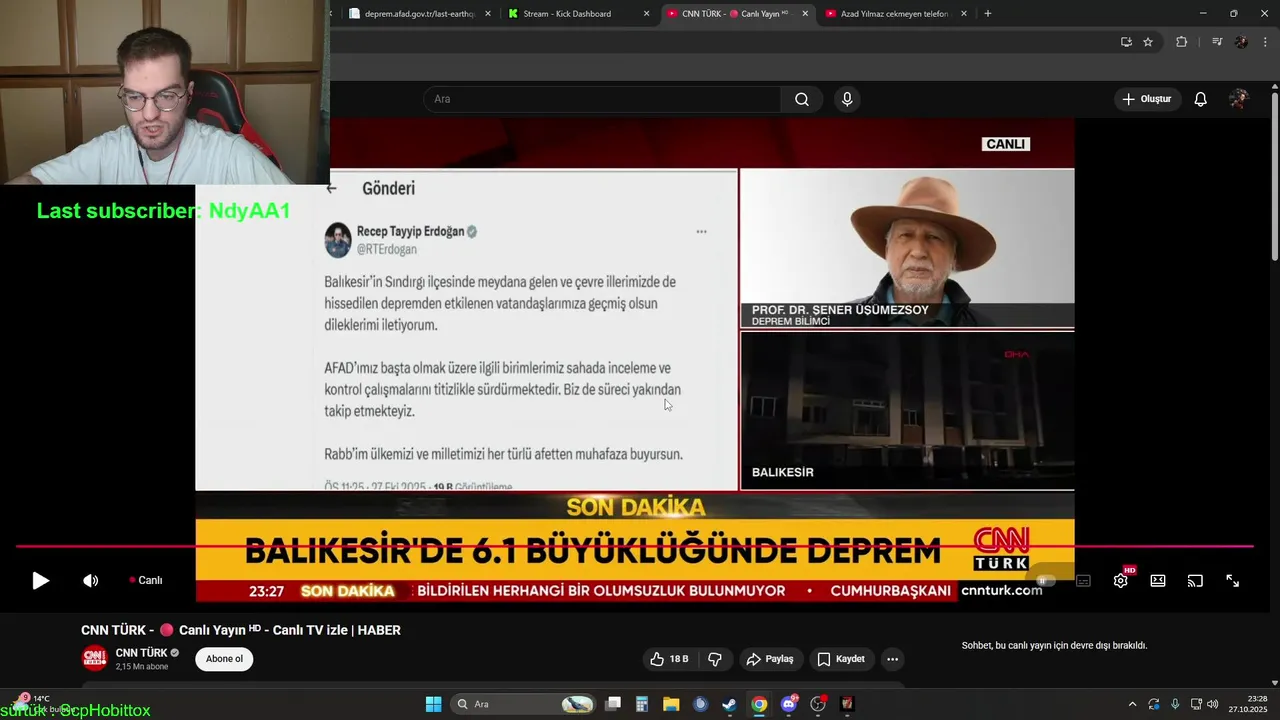Viewport: 1280px width, 720px height.
Task: Open Windows Start menu
Action: 433,704
